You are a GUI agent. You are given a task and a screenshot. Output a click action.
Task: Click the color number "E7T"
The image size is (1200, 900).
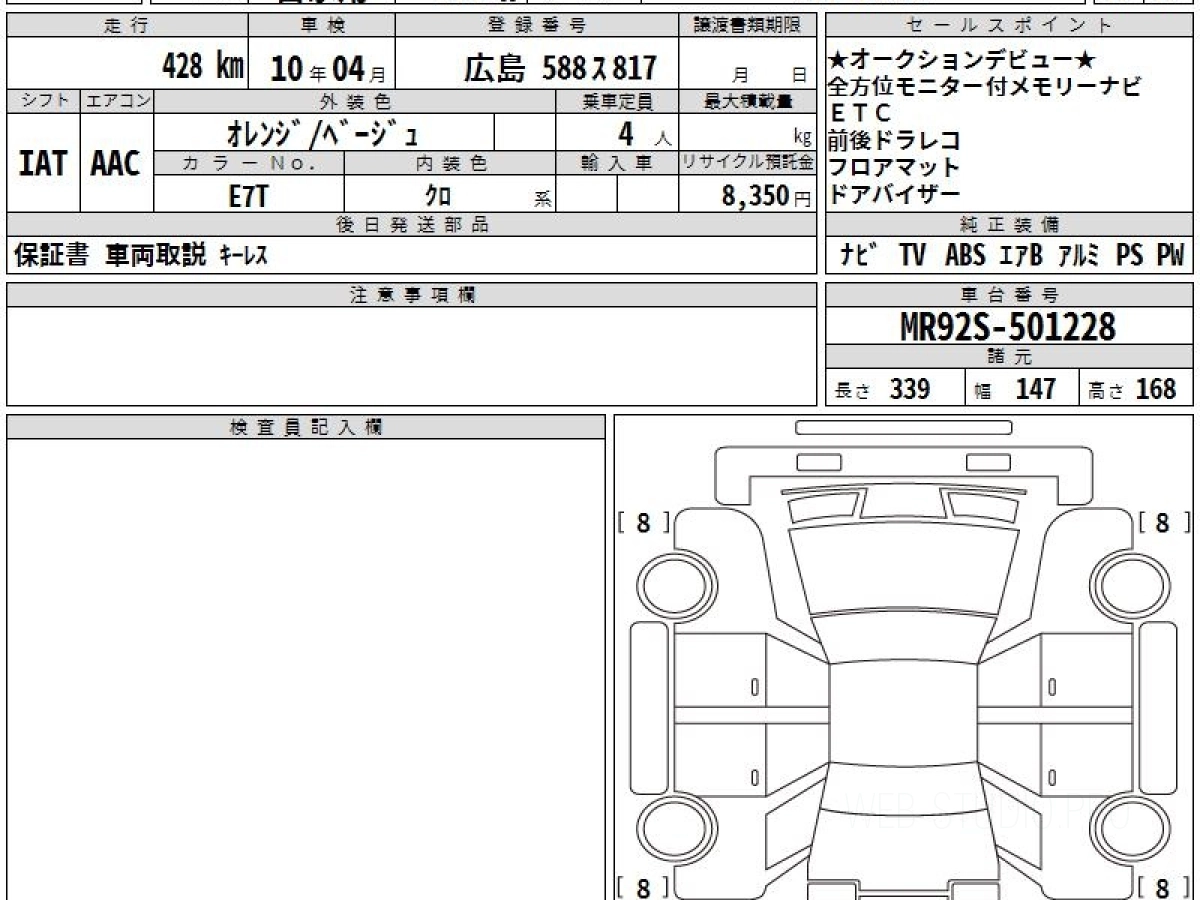pos(248,196)
